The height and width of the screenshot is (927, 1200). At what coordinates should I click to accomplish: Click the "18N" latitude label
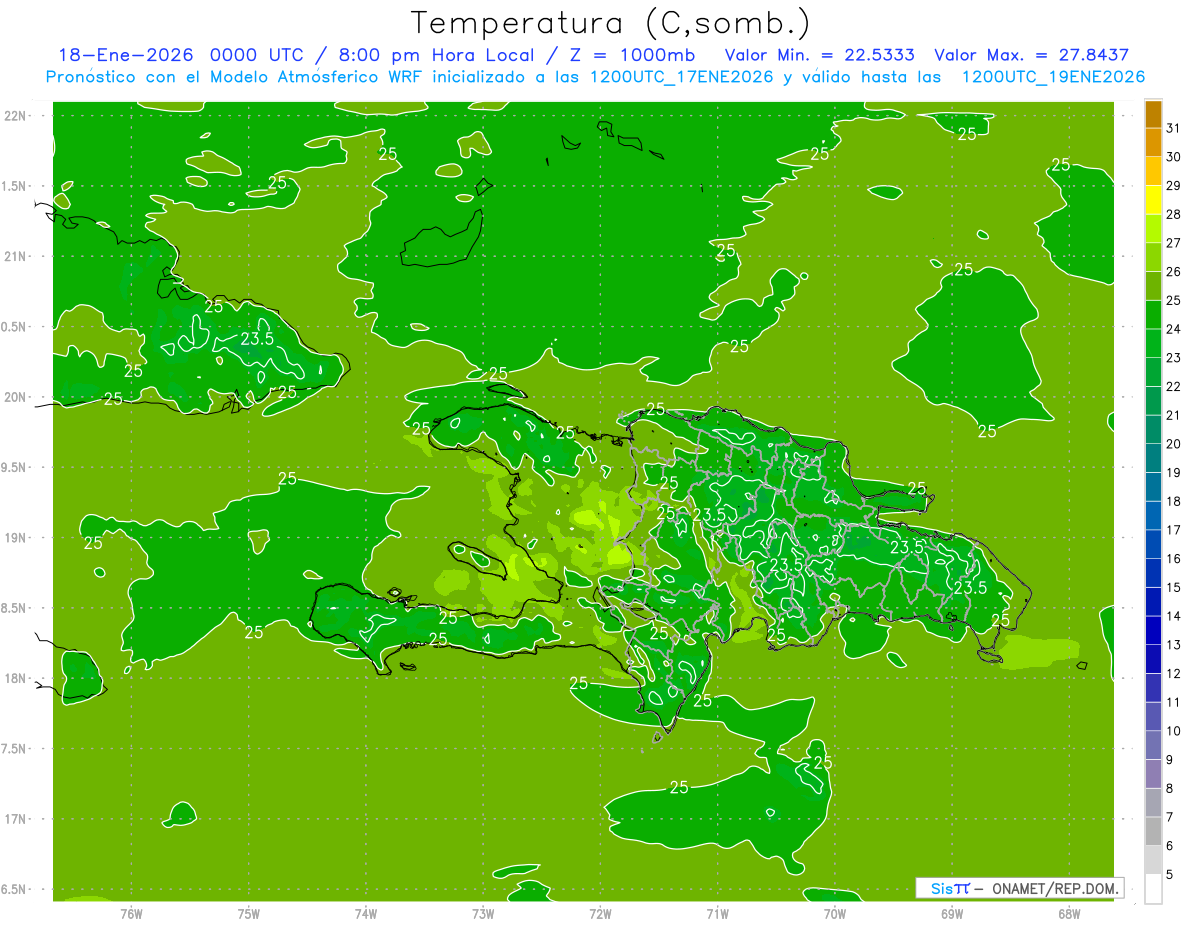14,678
